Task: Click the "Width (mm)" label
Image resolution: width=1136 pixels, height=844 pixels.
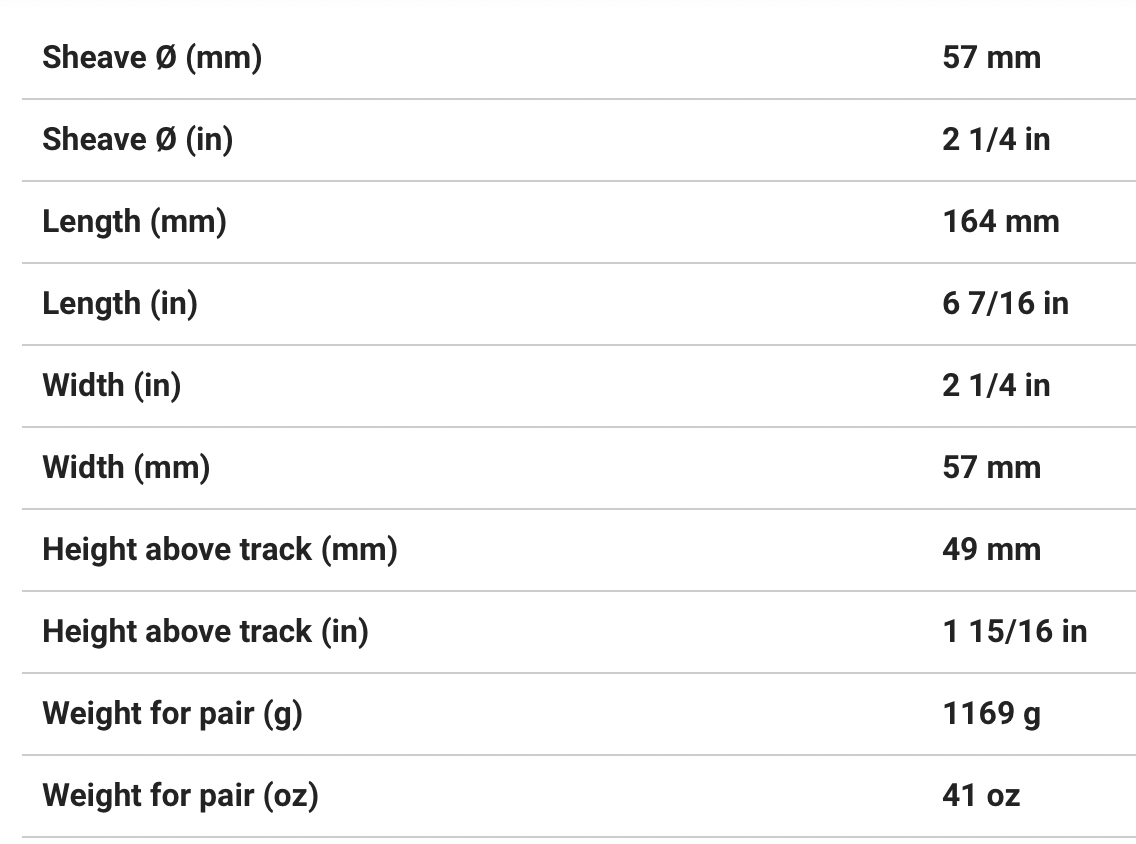Action: (x=126, y=468)
